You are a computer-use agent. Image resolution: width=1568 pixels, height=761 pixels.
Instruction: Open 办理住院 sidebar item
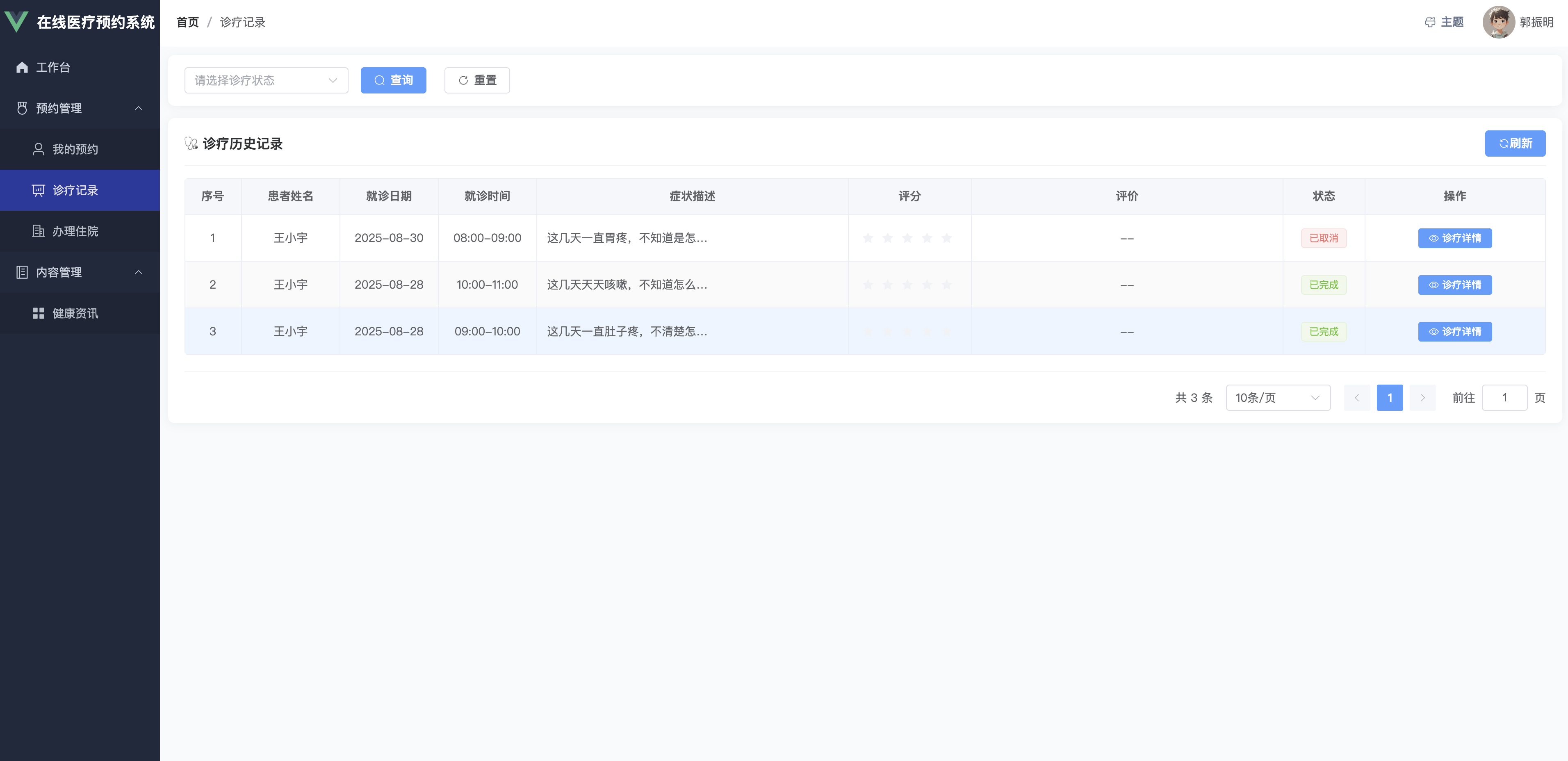pos(74,231)
